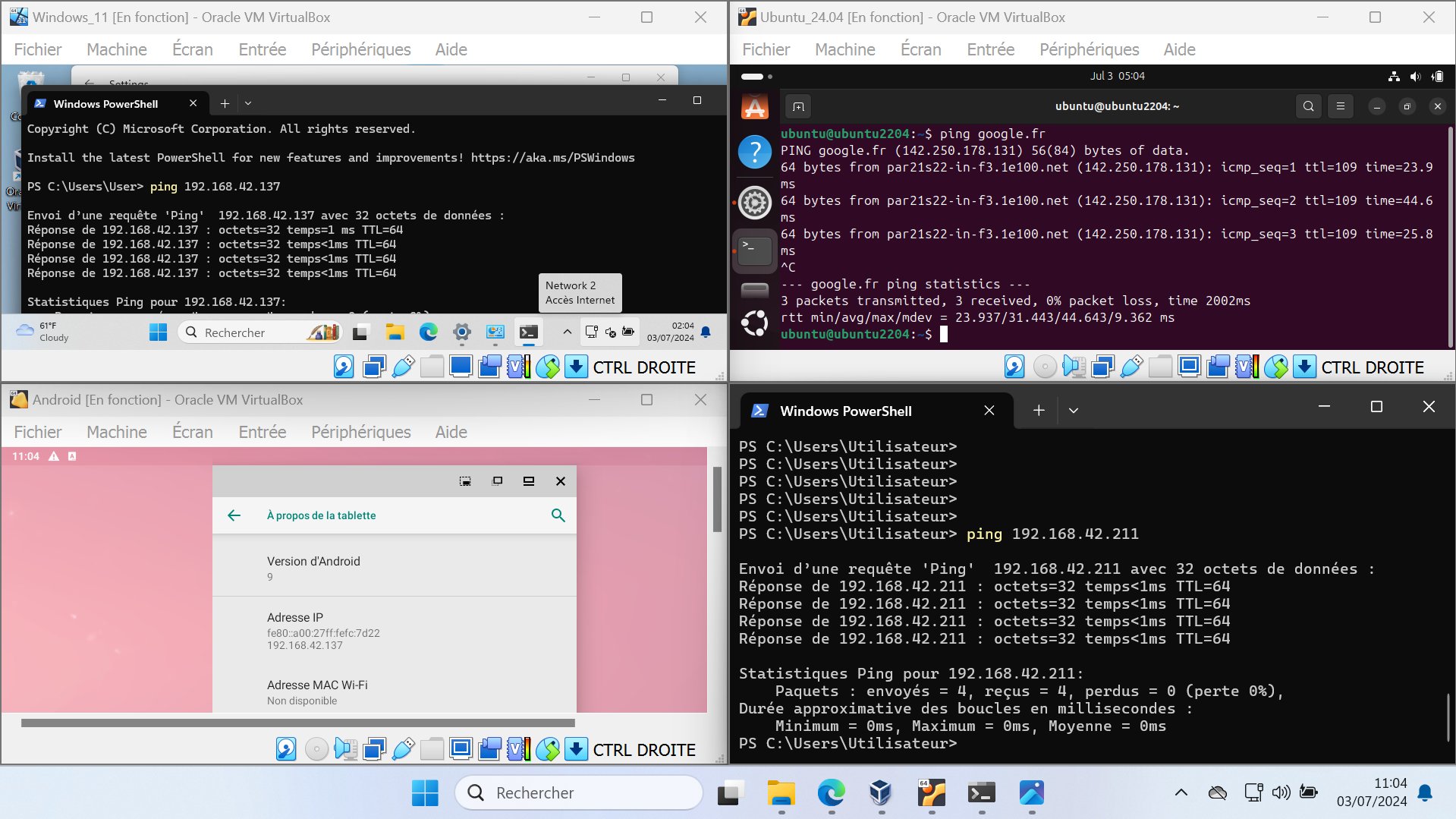Open Aide menu in Android VM window
Image resolution: width=1456 pixels, height=819 pixels.
coord(451,432)
